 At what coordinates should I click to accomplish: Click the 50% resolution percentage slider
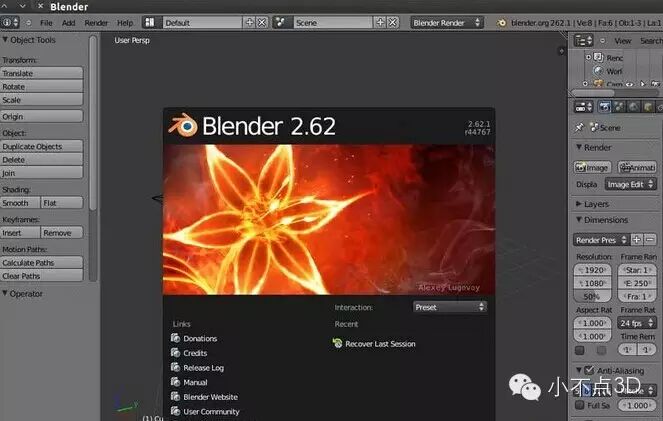click(x=592, y=296)
